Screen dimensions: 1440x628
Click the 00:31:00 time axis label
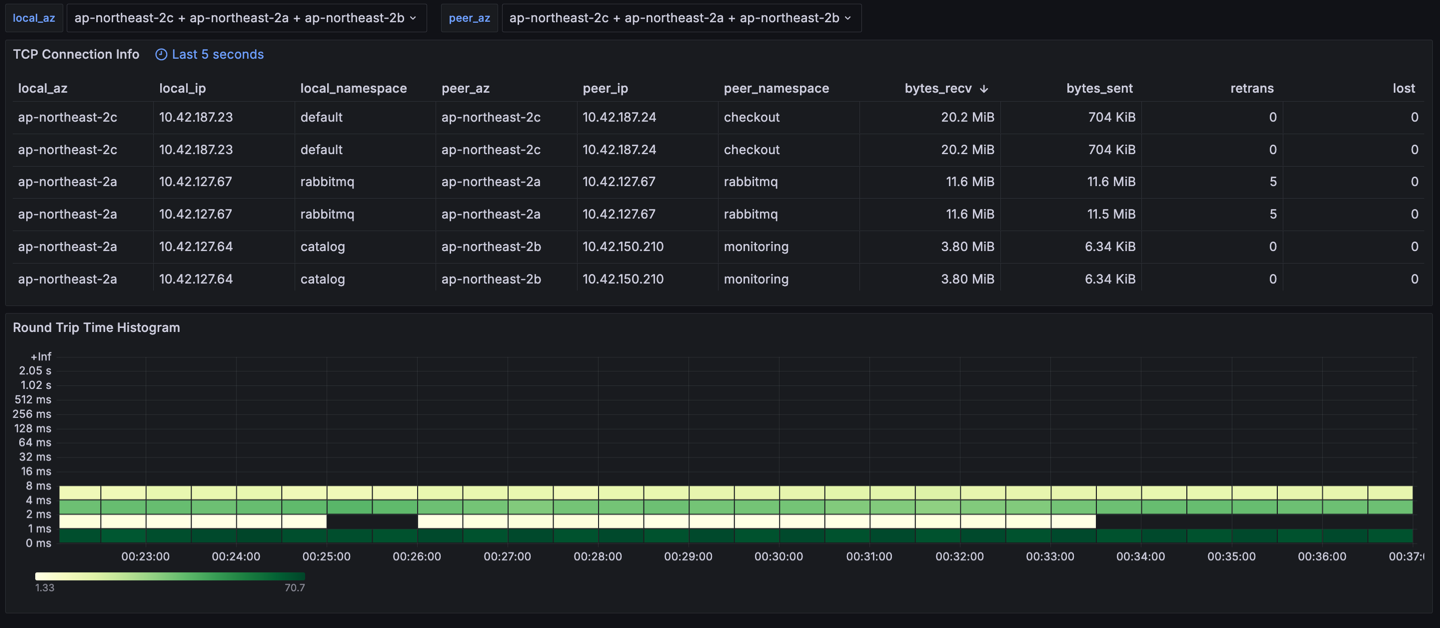pos(869,557)
